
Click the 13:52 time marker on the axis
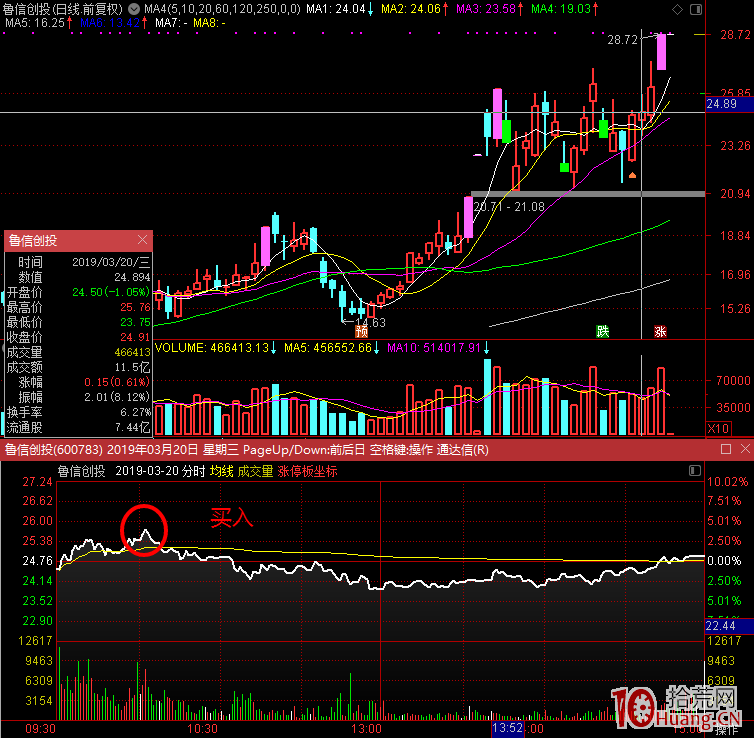point(507,728)
